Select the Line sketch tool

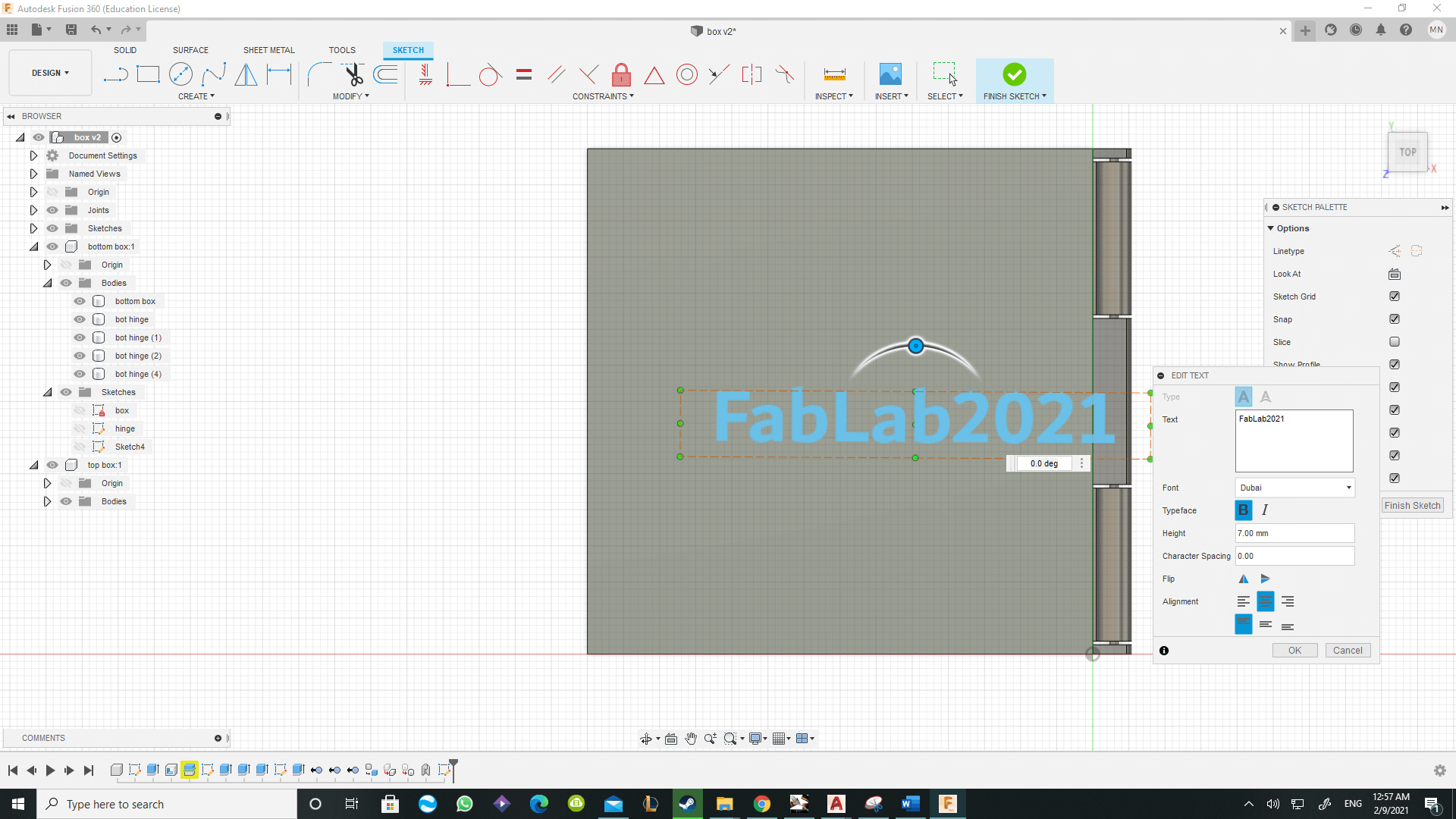(x=115, y=74)
